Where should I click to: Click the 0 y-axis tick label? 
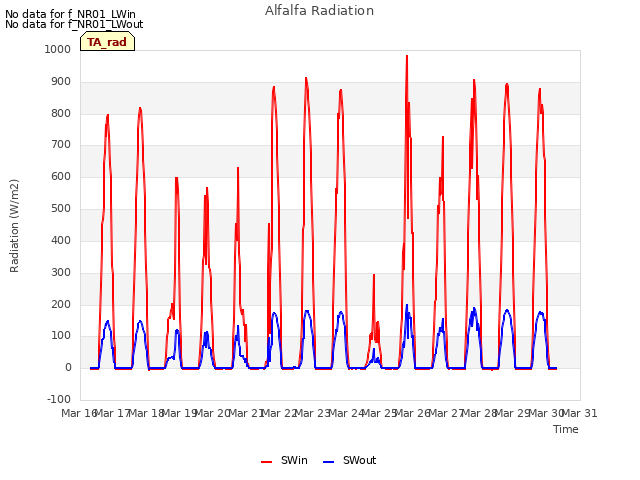click(x=68, y=367)
